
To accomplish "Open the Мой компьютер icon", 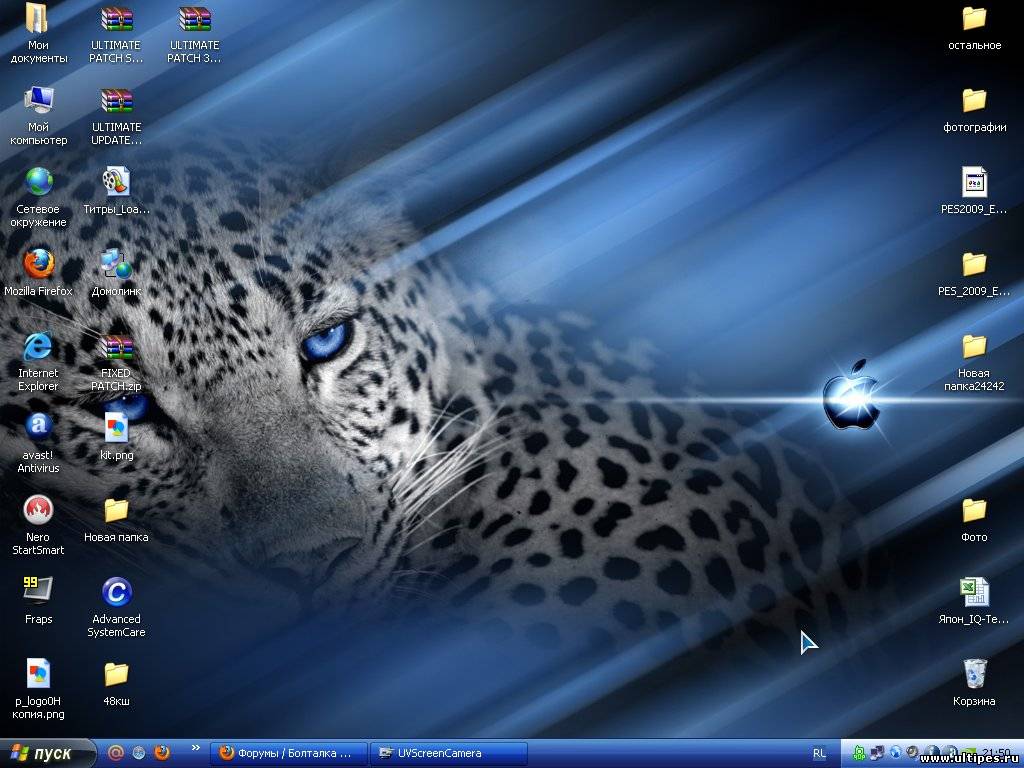I will [x=39, y=101].
